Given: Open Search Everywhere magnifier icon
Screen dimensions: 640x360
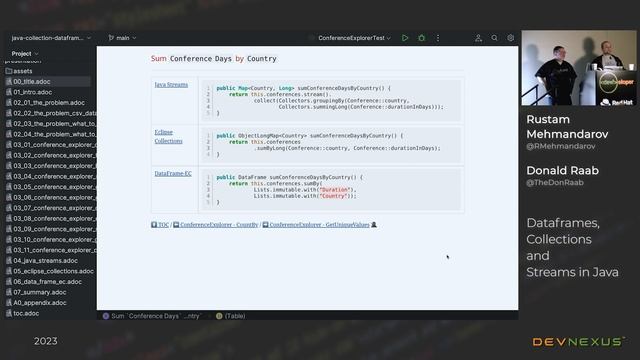Looking at the screenshot, I should click(x=494, y=38).
